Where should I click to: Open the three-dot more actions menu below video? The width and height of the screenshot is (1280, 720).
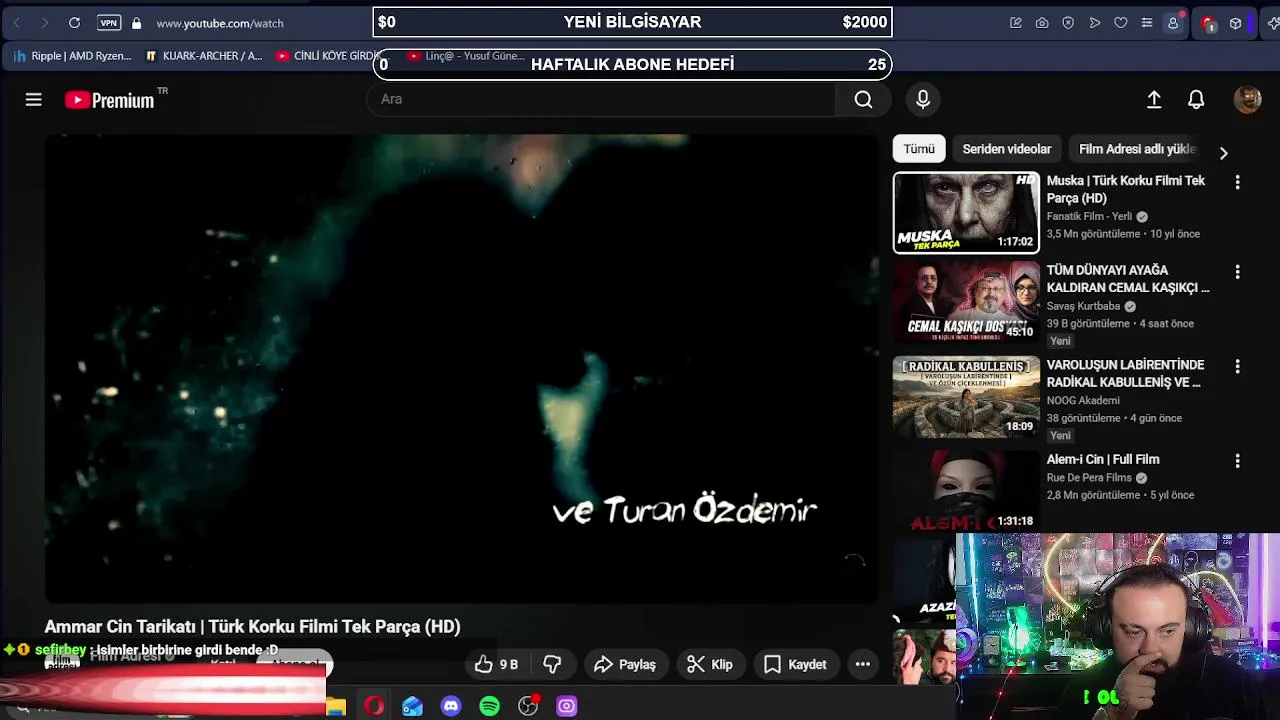coord(863,664)
